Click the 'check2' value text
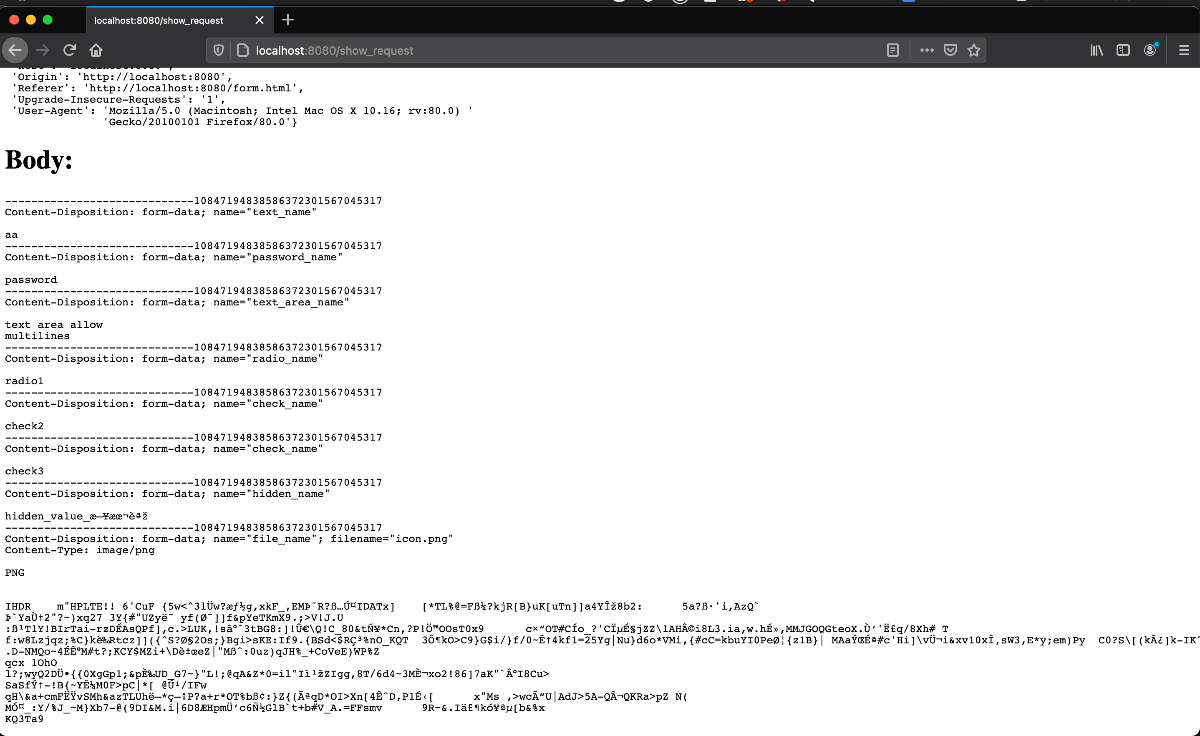Viewport: 1200px width, 736px height. coord(24,426)
